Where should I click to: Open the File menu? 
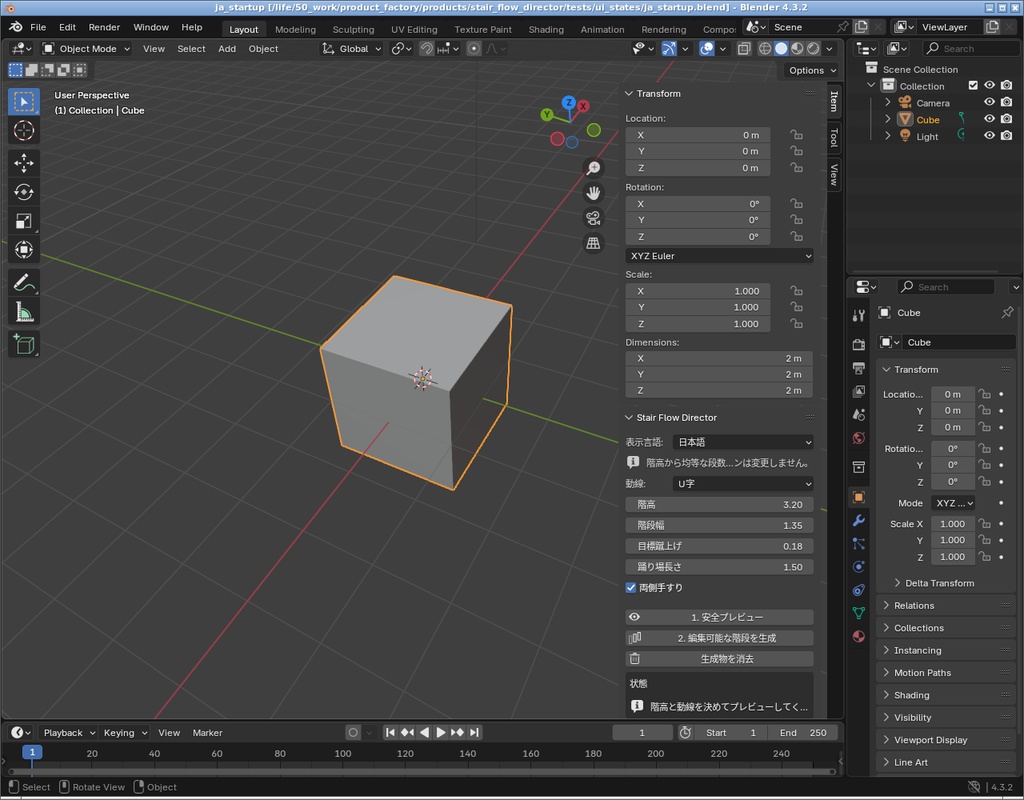(x=38, y=27)
